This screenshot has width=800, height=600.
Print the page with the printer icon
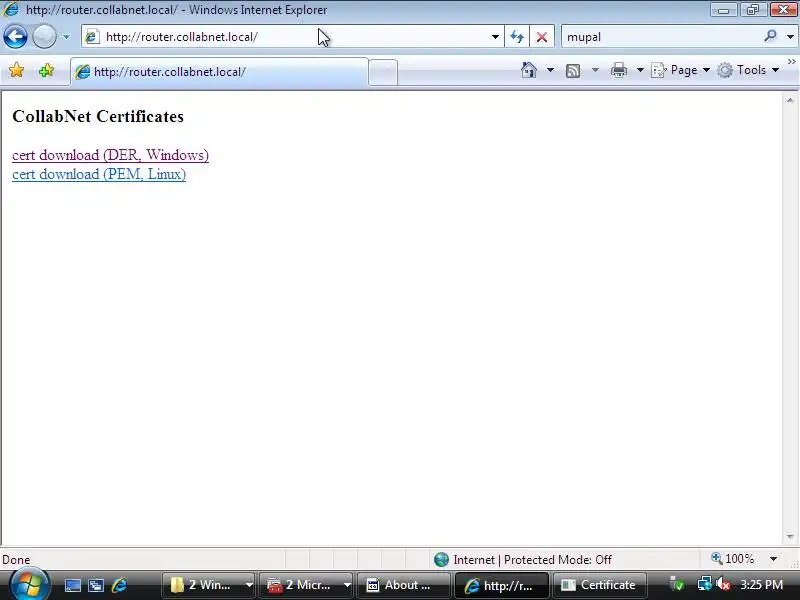pyautogui.click(x=618, y=70)
